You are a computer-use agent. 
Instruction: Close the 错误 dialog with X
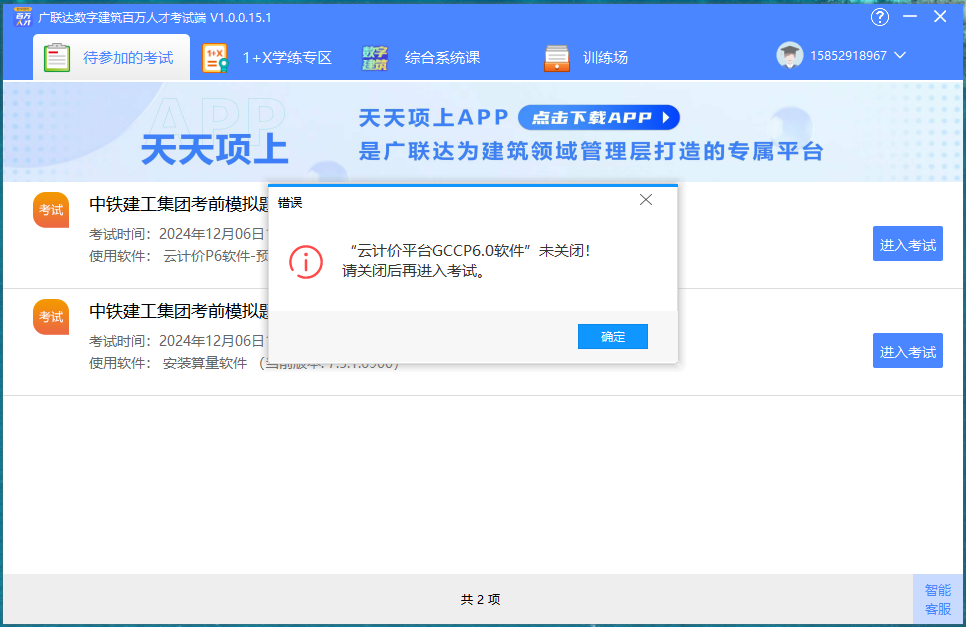(x=646, y=200)
